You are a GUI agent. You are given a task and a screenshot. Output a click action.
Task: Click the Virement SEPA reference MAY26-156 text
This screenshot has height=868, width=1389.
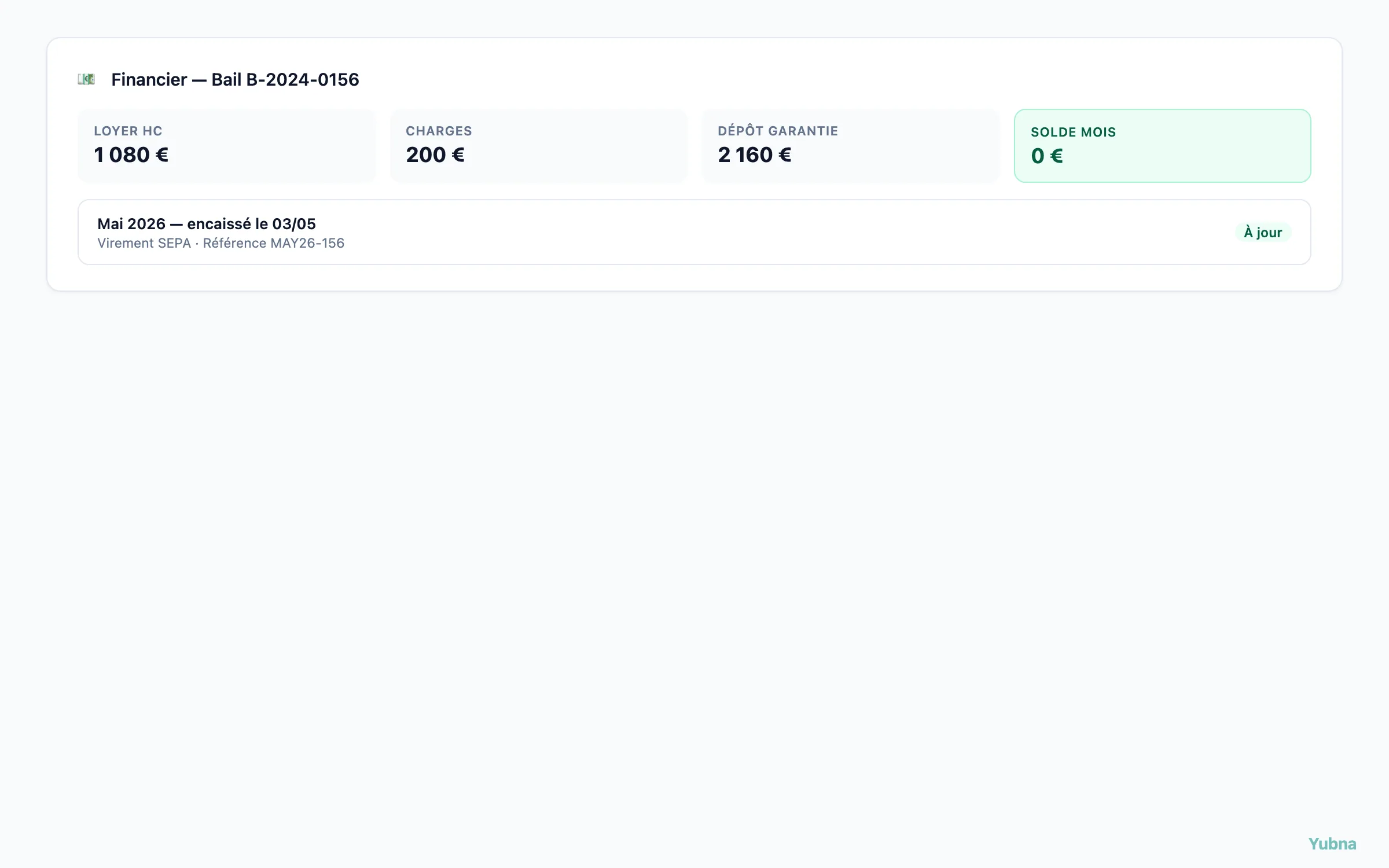[x=221, y=244]
